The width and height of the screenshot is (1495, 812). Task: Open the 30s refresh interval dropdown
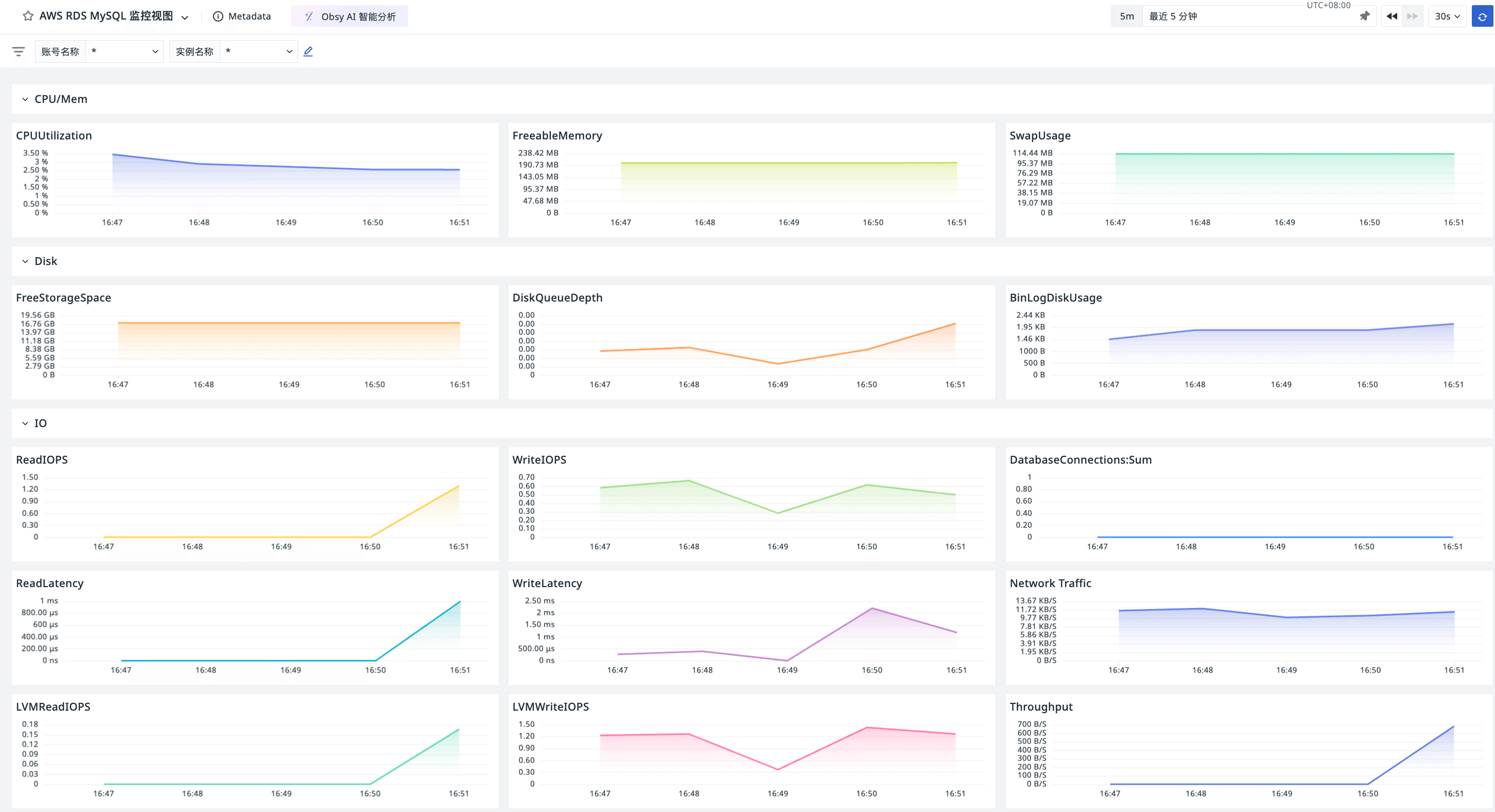coord(1447,16)
